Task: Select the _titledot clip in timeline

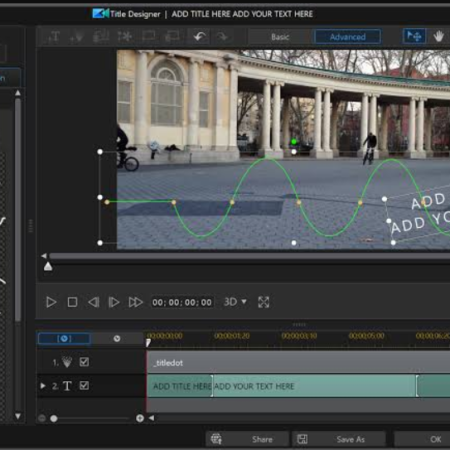Action: 298,362
